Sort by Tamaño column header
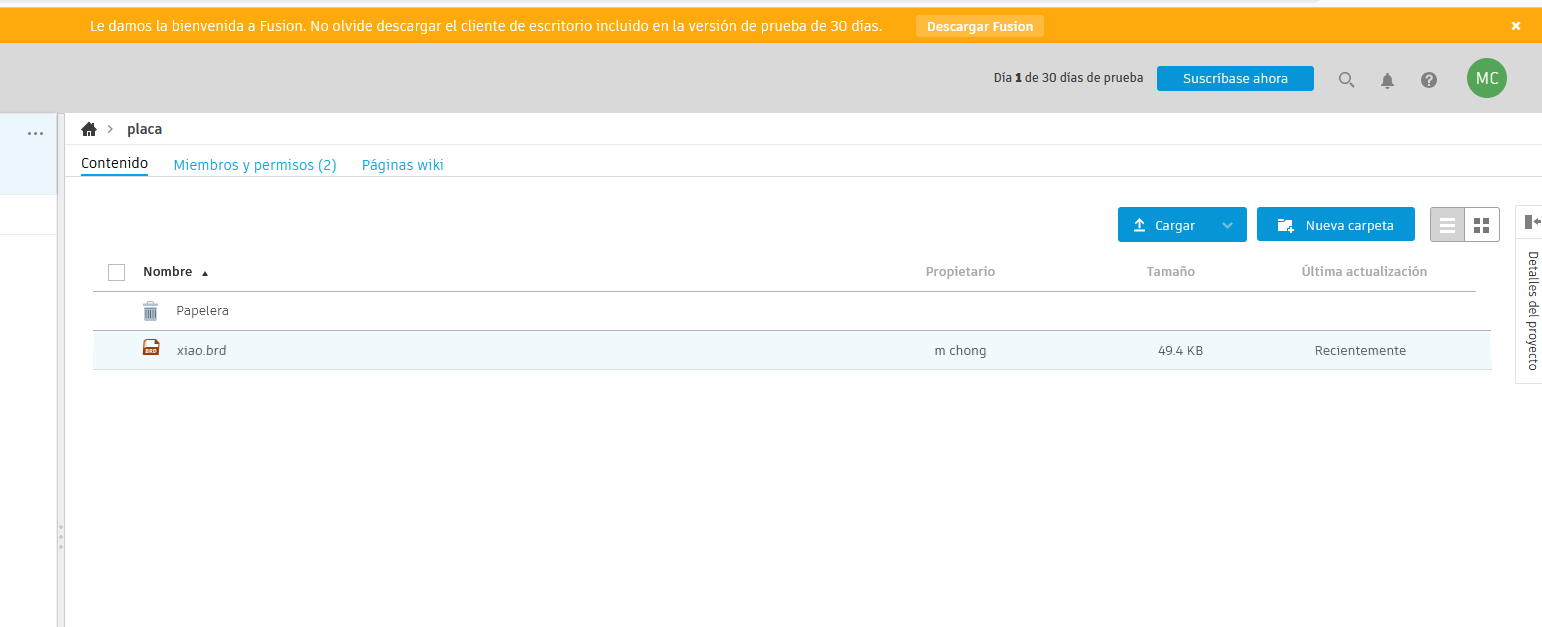Image resolution: width=1542 pixels, height=627 pixels. (x=1170, y=272)
